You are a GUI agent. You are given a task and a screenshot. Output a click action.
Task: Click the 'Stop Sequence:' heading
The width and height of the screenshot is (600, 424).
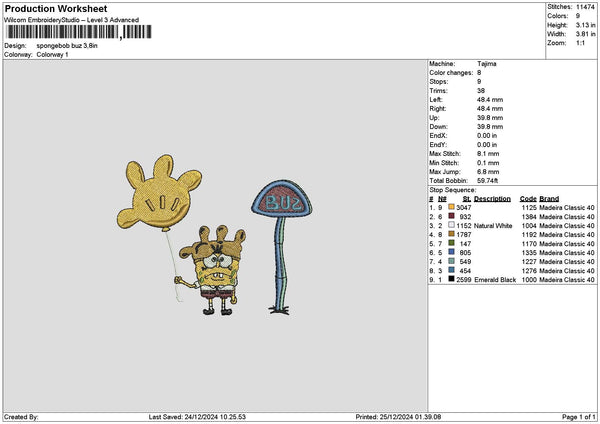coord(453,190)
